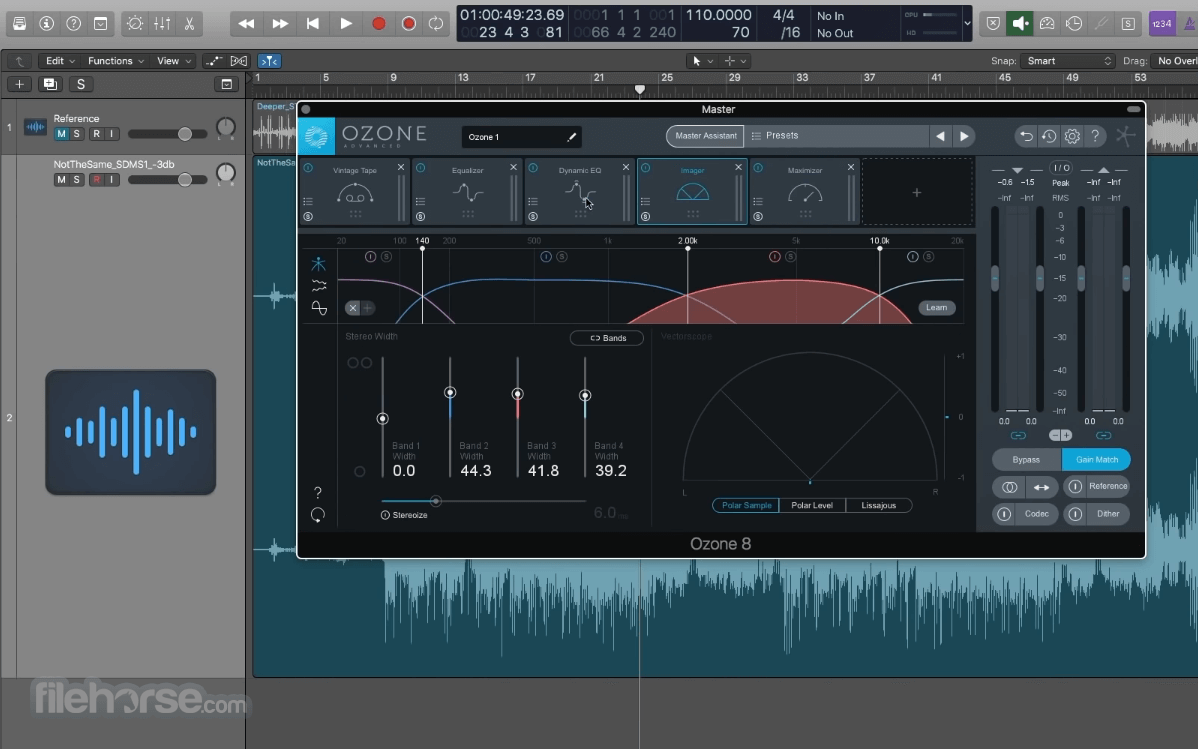Open the Editors scissors icon
The image size is (1198, 749).
(189, 24)
